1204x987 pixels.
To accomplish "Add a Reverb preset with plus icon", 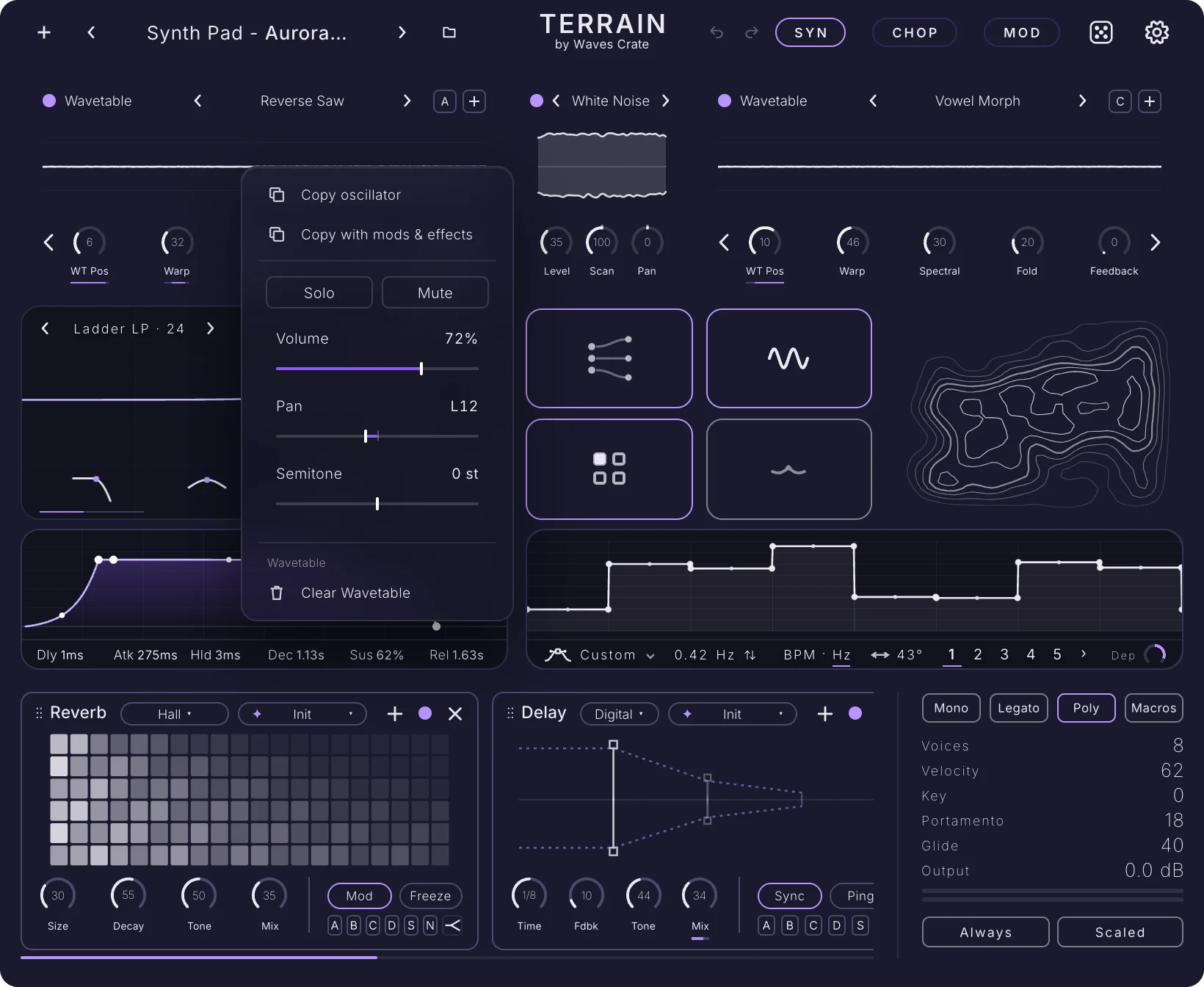I will click(x=395, y=714).
